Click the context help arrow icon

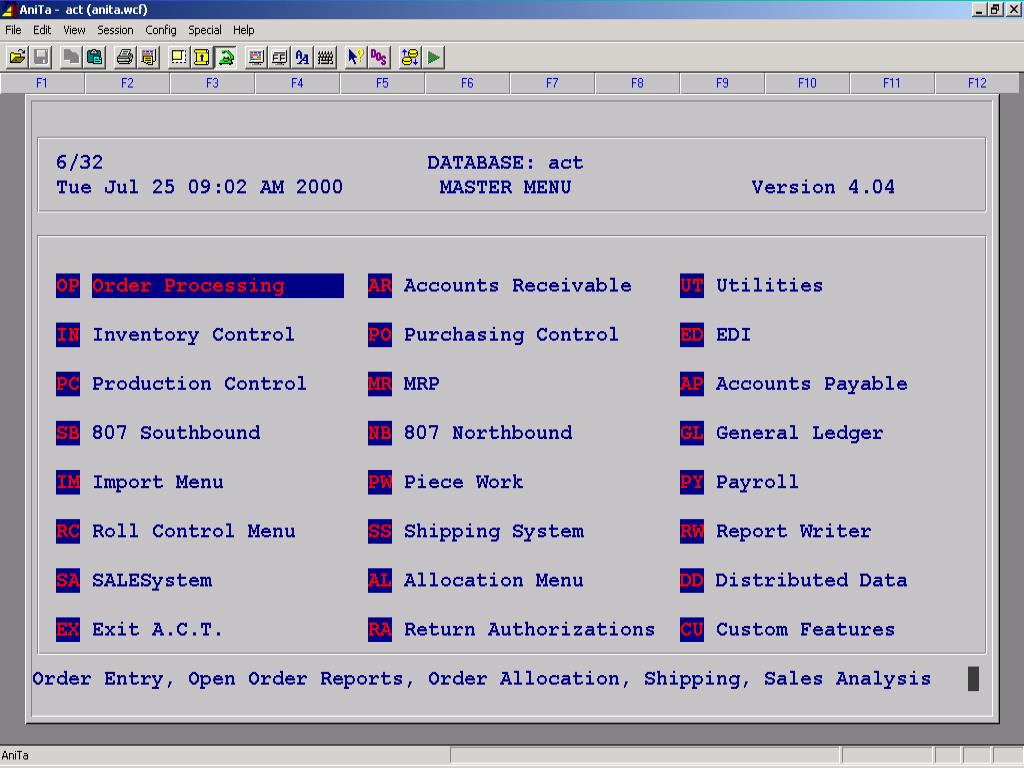[x=355, y=57]
